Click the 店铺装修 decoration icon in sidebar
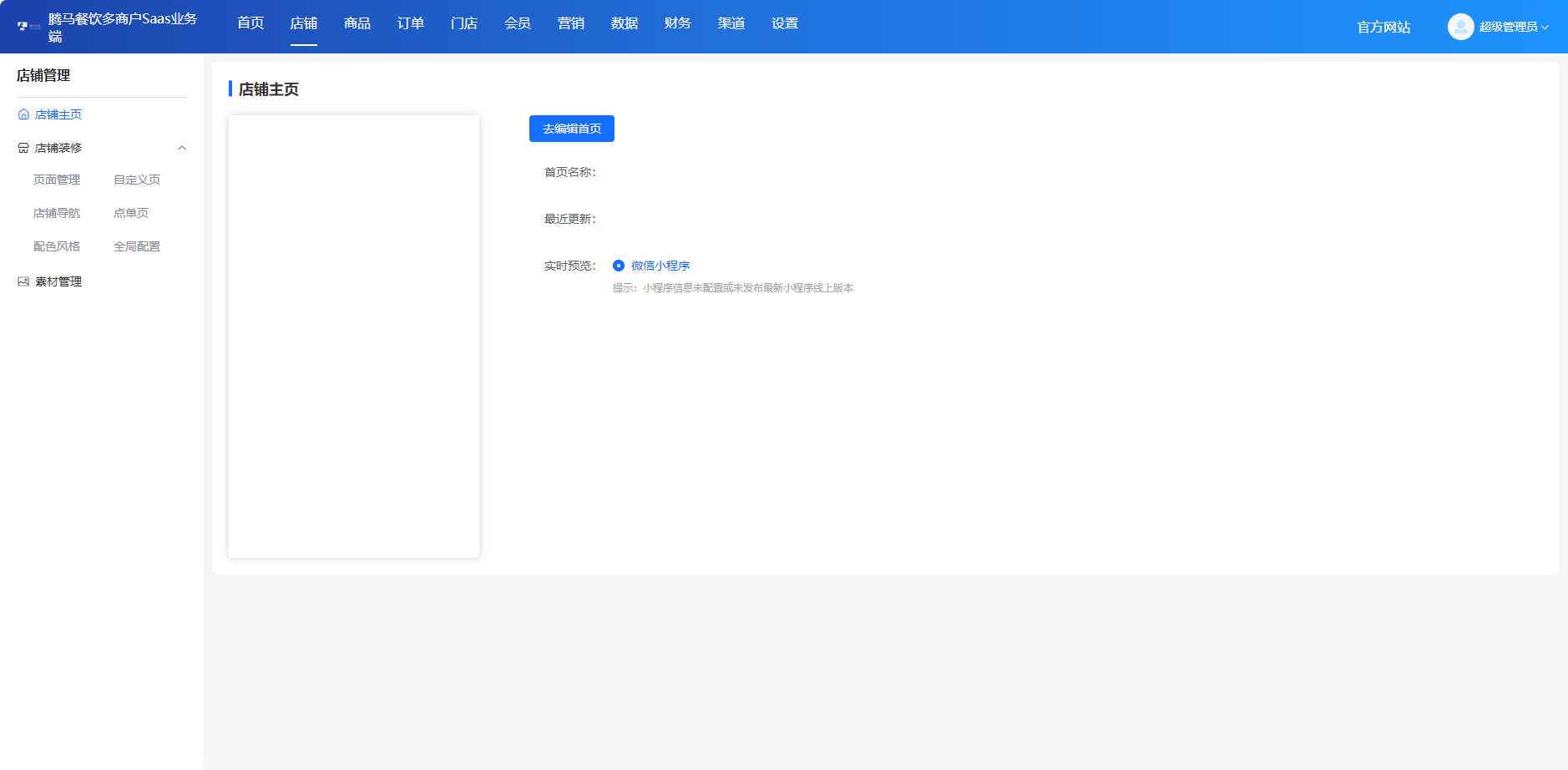This screenshot has width=1568, height=770. (x=23, y=148)
